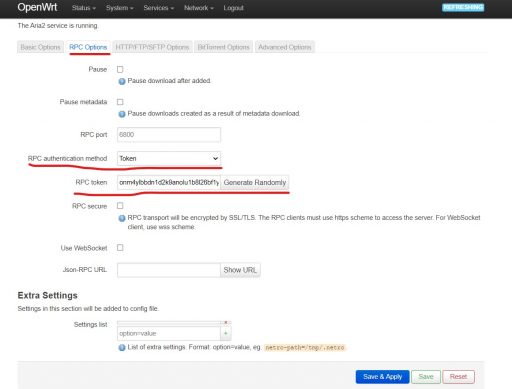
Task: Click info icon beside Pause download after added
Action: pyautogui.click(x=122, y=81)
